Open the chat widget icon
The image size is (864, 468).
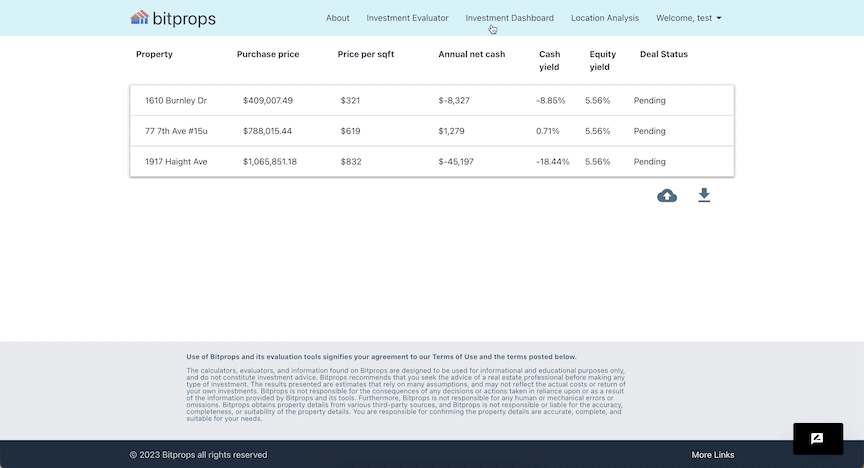click(816, 438)
